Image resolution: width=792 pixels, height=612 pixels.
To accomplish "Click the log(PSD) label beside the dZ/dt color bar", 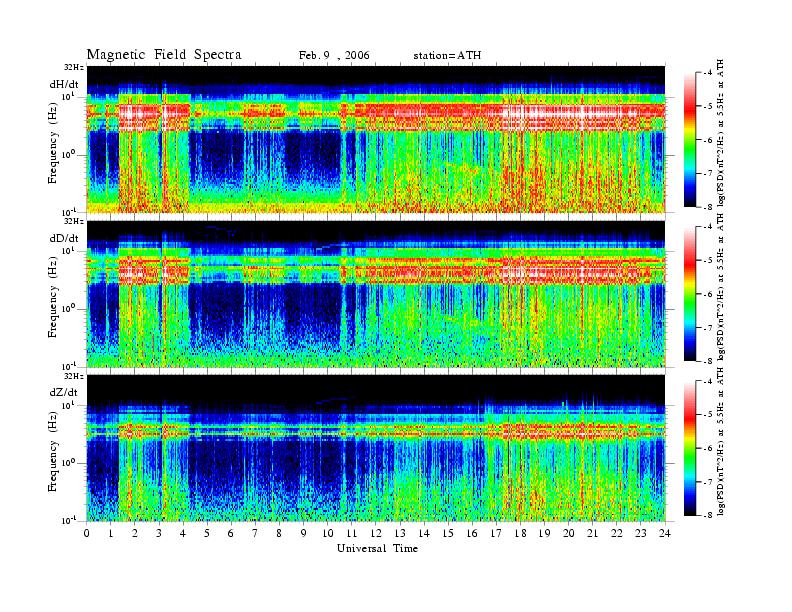I will (x=721, y=441).
